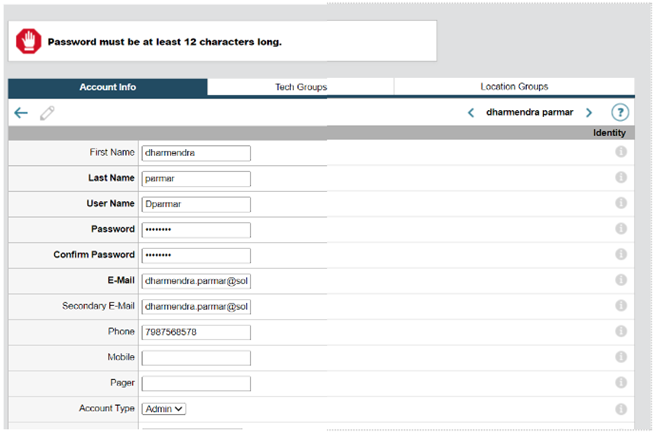This screenshot has height=435, width=655.
Task: Click the Last Name input field
Action: point(196,179)
